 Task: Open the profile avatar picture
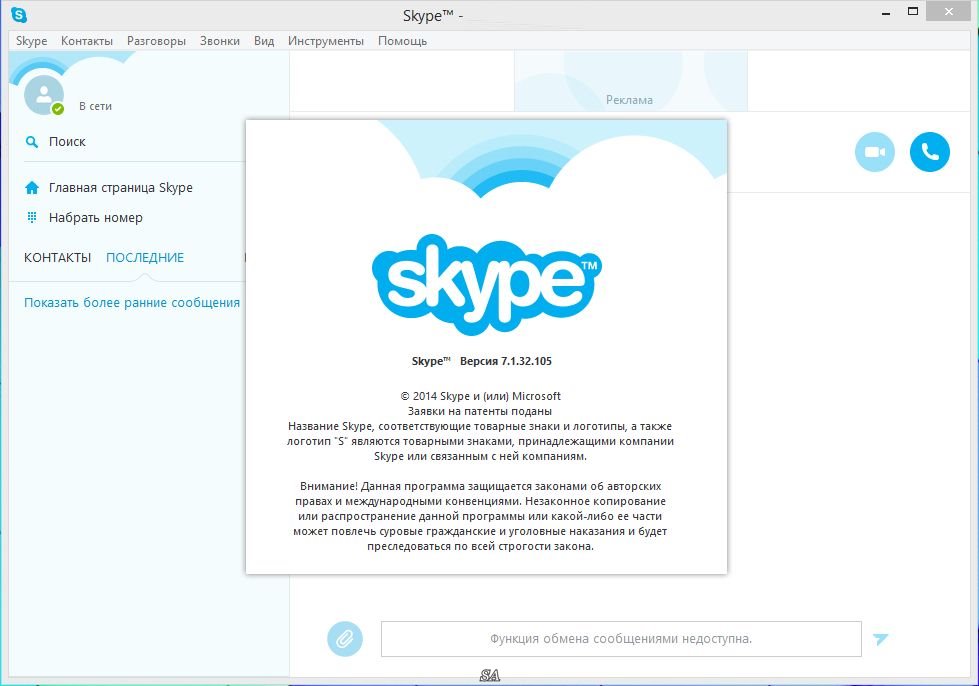[x=44, y=95]
